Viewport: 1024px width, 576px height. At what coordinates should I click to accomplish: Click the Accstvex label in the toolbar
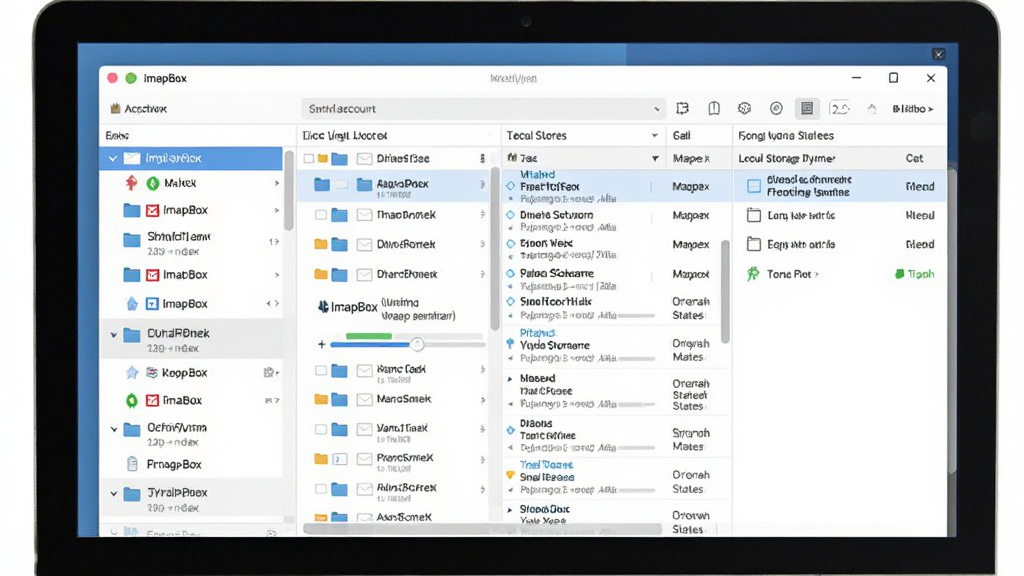(x=146, y=109)
